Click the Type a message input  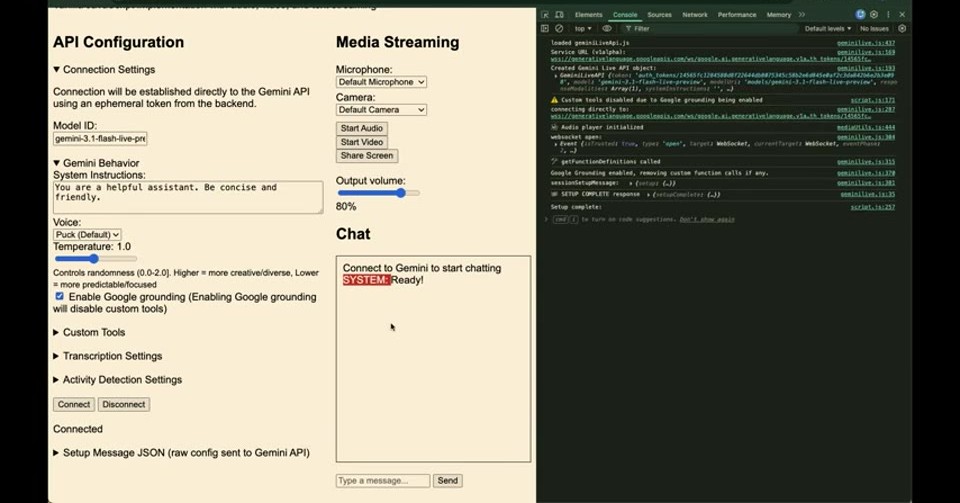pos(383,481)
